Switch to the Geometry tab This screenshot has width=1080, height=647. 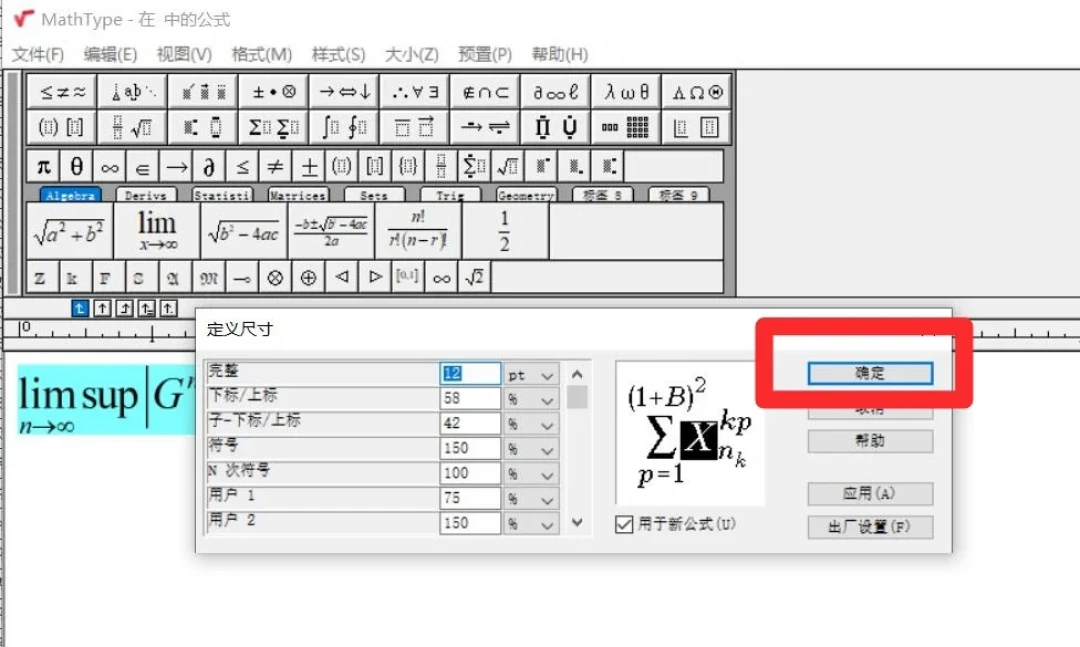click(x=526, y=196)
